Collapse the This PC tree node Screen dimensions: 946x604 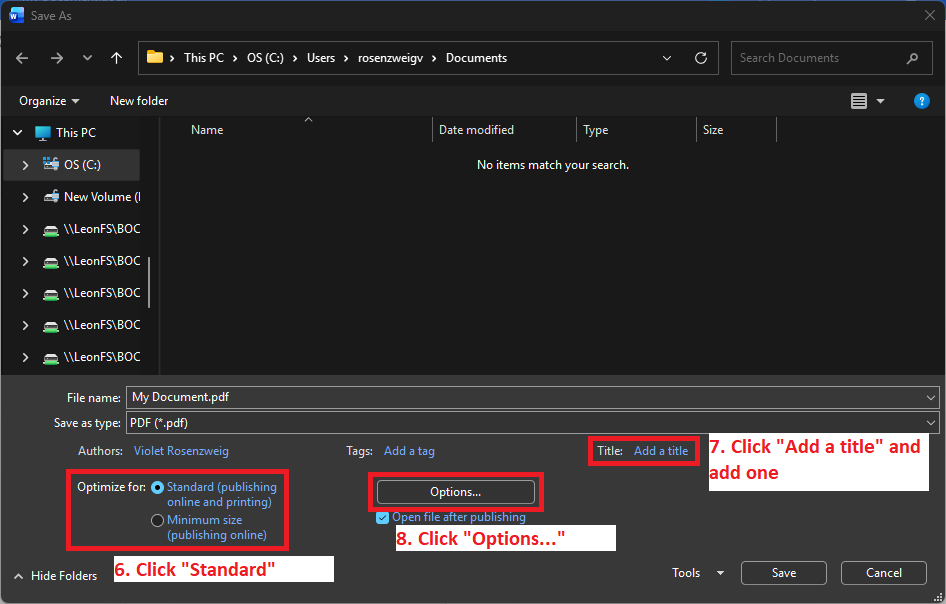pyautogui.click(x=17, y=133)
